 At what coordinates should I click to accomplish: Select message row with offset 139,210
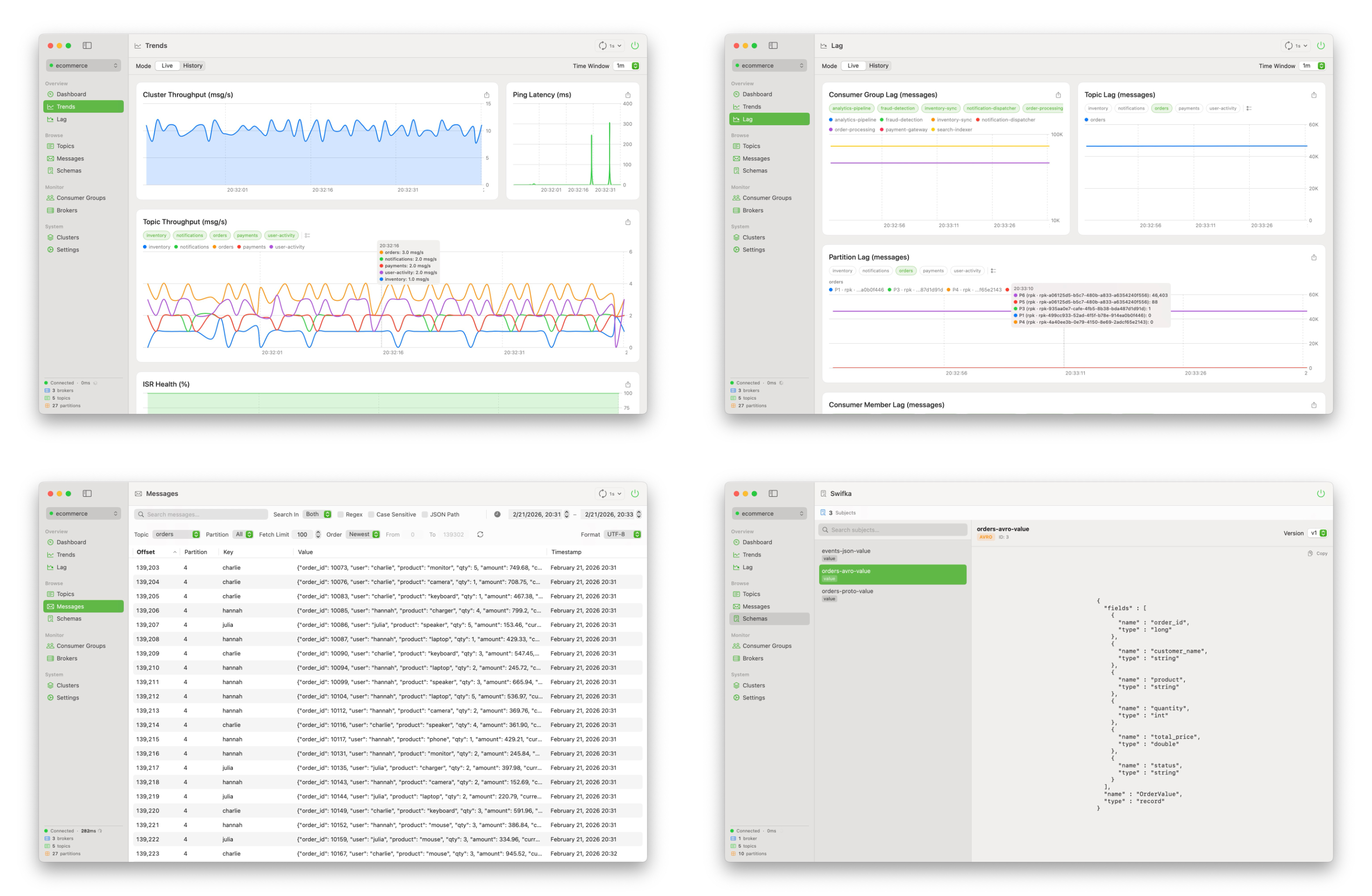[387, 668]
